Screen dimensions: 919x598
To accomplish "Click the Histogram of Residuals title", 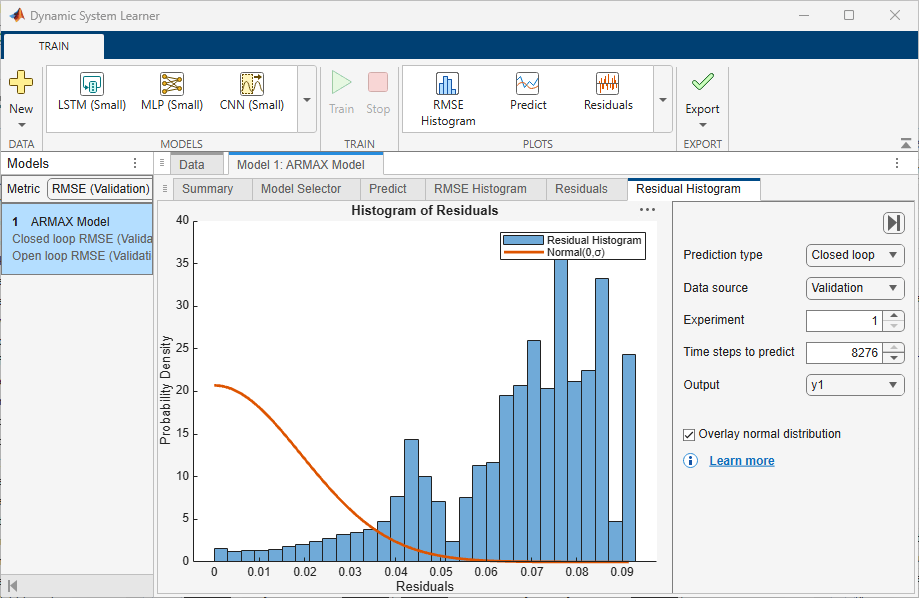I will (424, 210).
